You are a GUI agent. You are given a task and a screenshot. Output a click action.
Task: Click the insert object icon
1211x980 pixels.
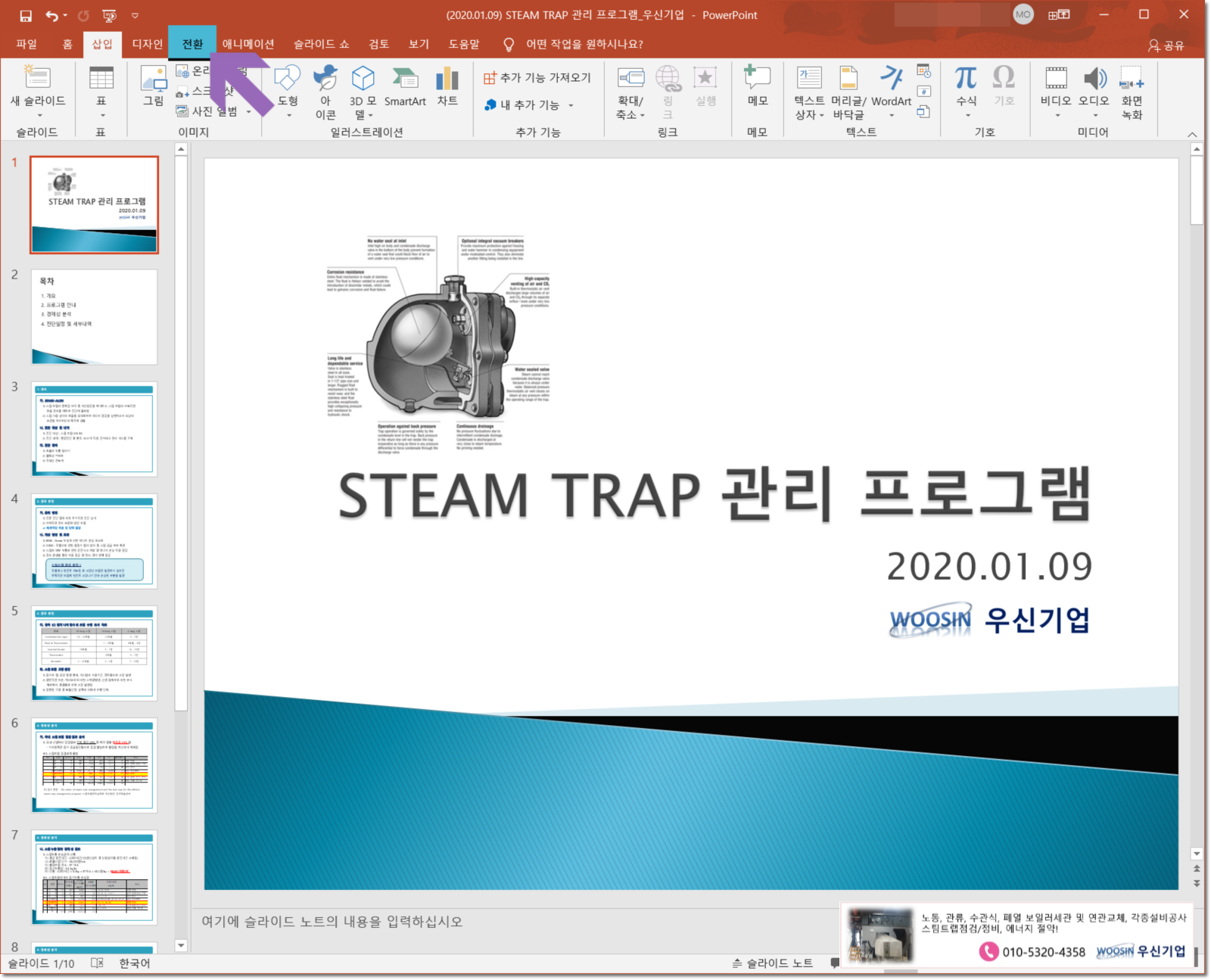pos(924,112)
